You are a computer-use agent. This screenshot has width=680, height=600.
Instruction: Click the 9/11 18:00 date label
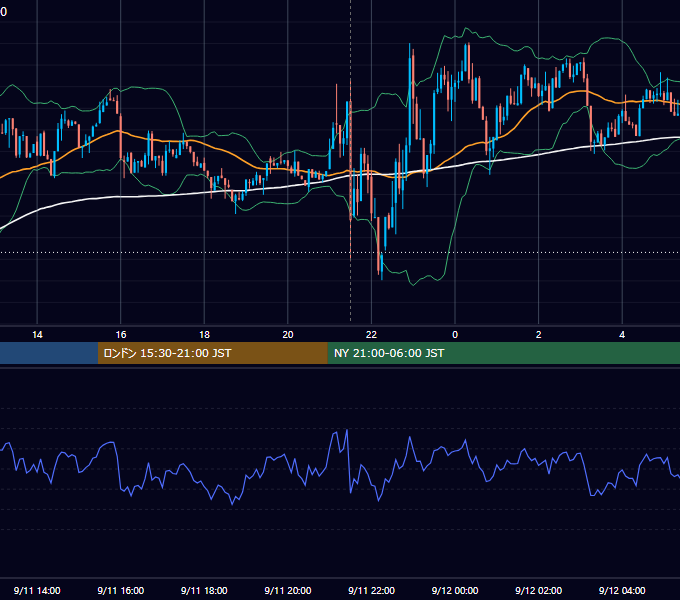click(x=204, y=590)
